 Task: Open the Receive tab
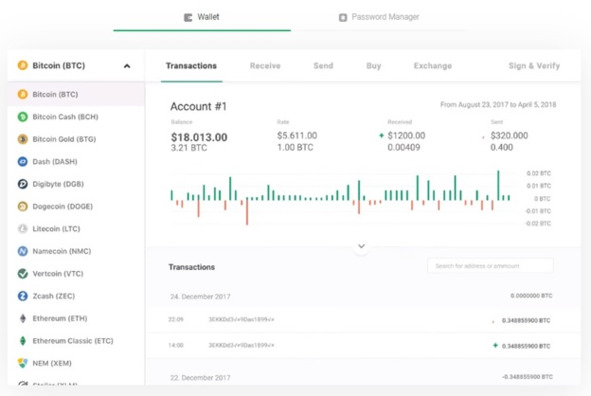[265, 66]
